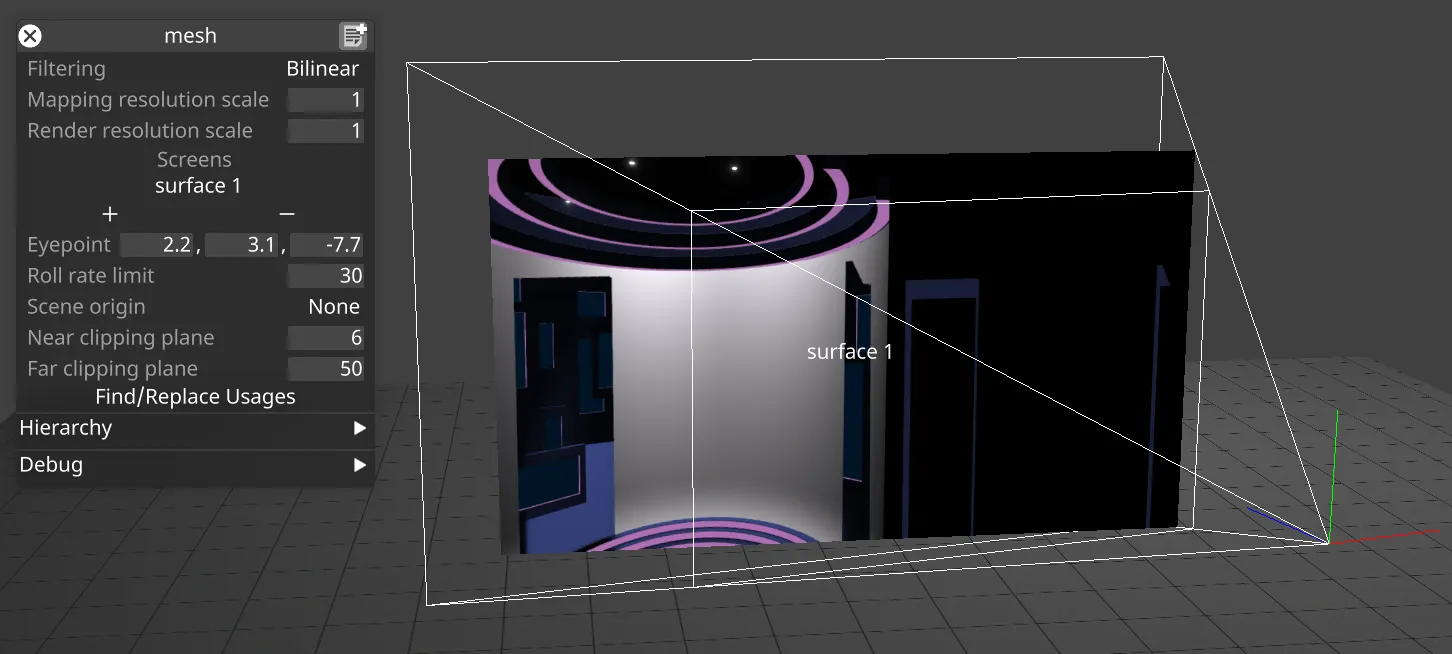This screenshot has height=654, width=1452.
Task: Change the Roll rate limit from 30
Action: [x=325, y=275]
